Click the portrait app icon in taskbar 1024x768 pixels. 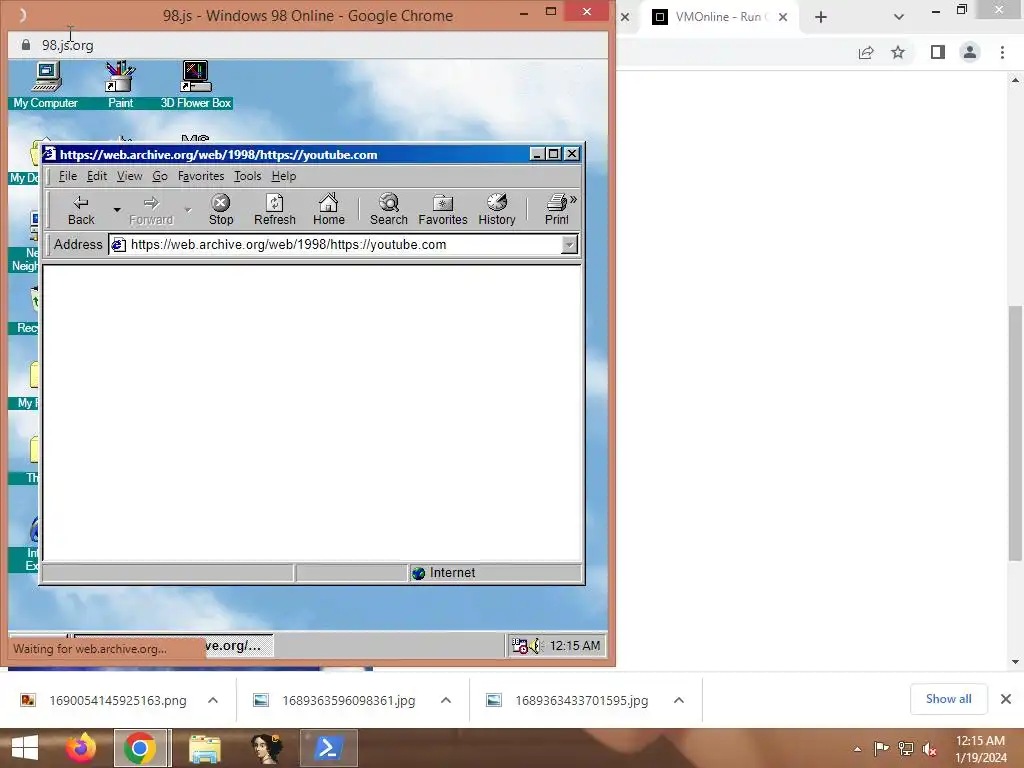coord(266,748)
